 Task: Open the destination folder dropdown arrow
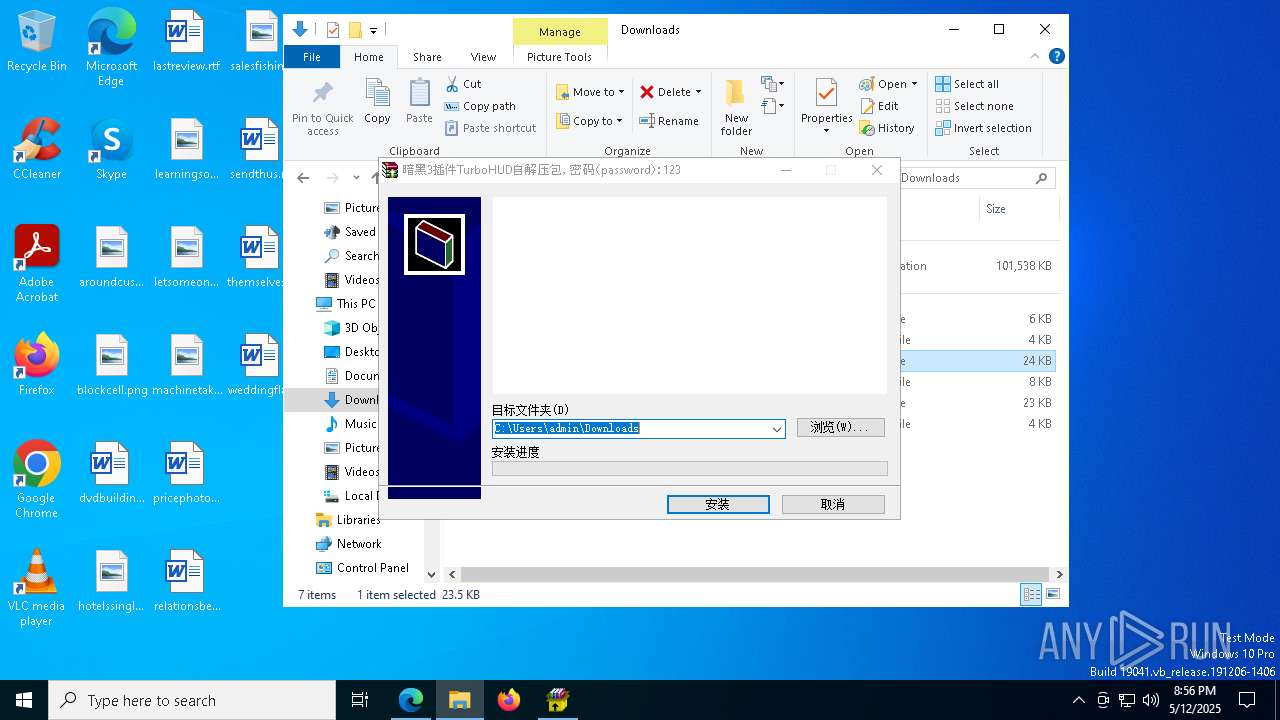point(776,428)
